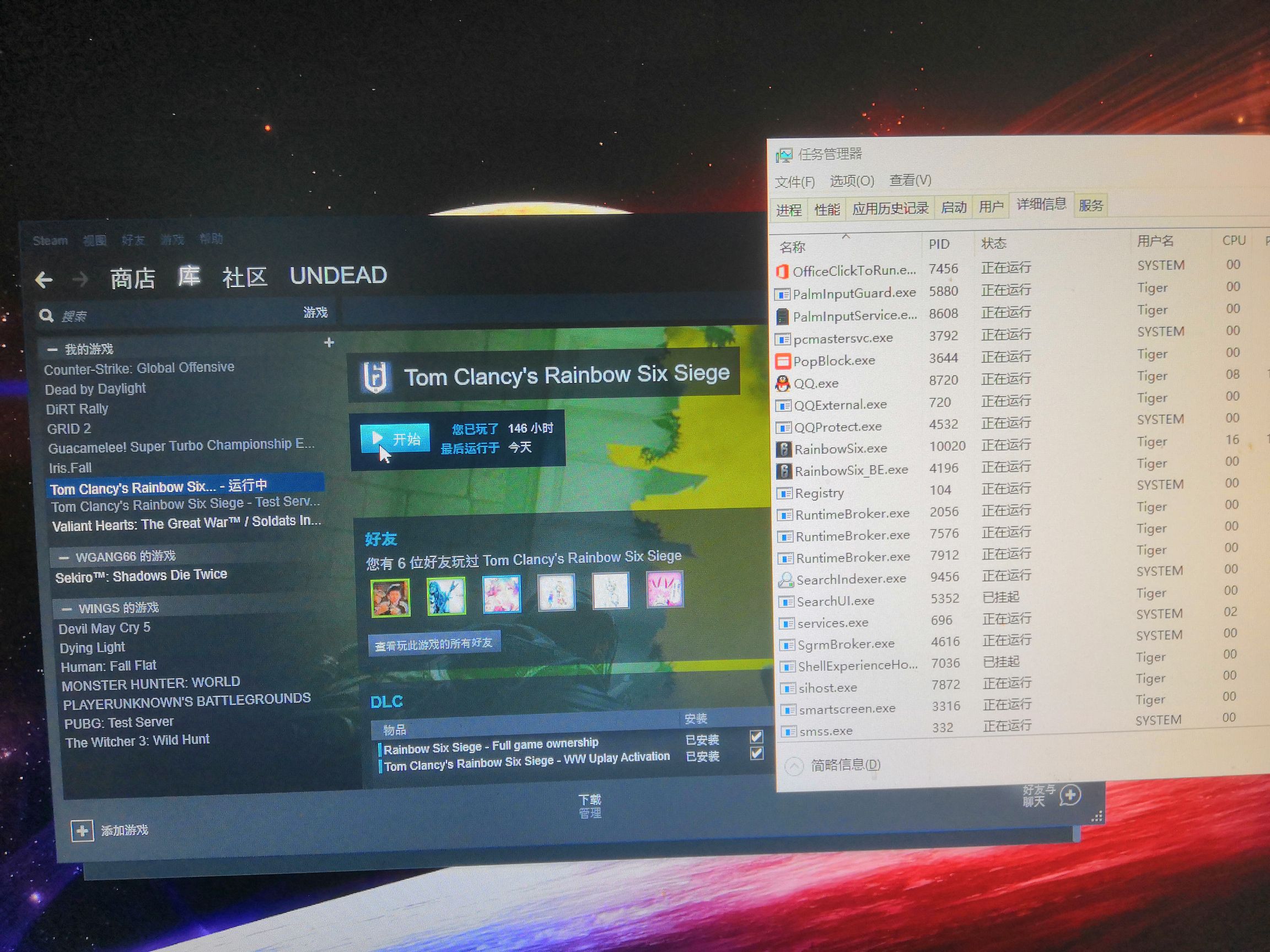Viewport: 1270px width, 952px height.
Task: Sort by the PID column header
Action: (x=939, y=245)
